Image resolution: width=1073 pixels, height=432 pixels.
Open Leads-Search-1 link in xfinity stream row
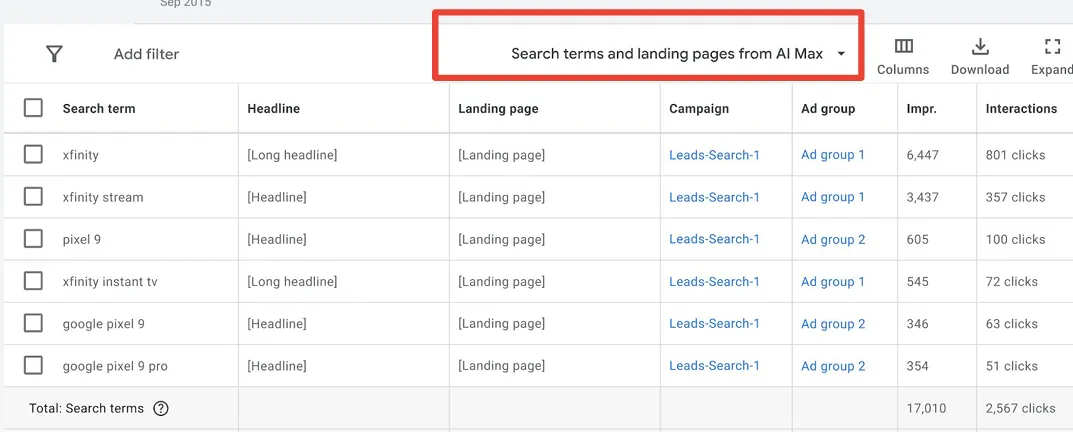click(714, 197)
